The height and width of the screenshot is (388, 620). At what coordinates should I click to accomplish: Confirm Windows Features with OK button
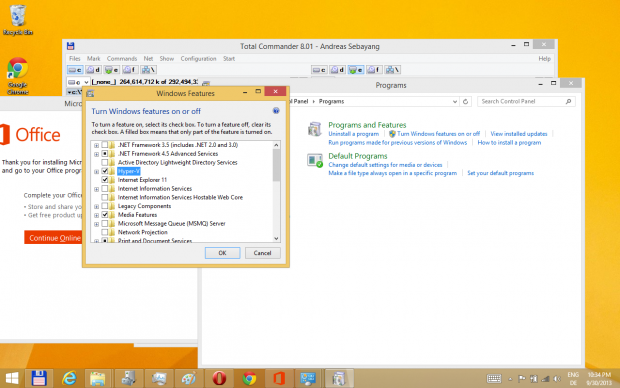pos(222,253)
